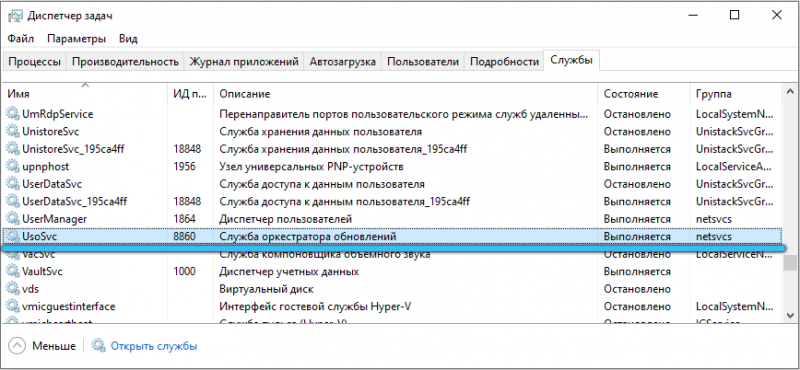800x370 pixels.
Task: Click description Виртуальный диск
Action: tap(266, 289)
